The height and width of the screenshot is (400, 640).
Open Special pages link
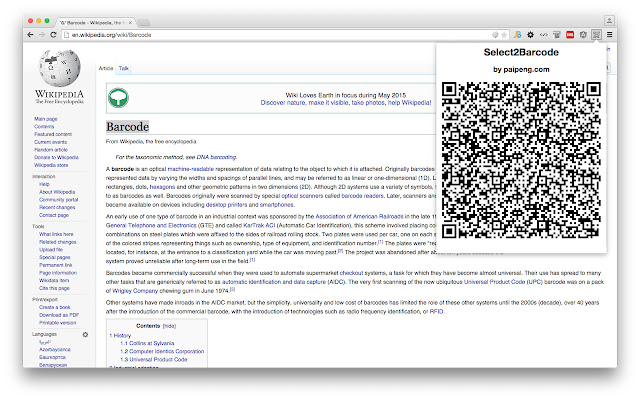[x=55, y=258]
